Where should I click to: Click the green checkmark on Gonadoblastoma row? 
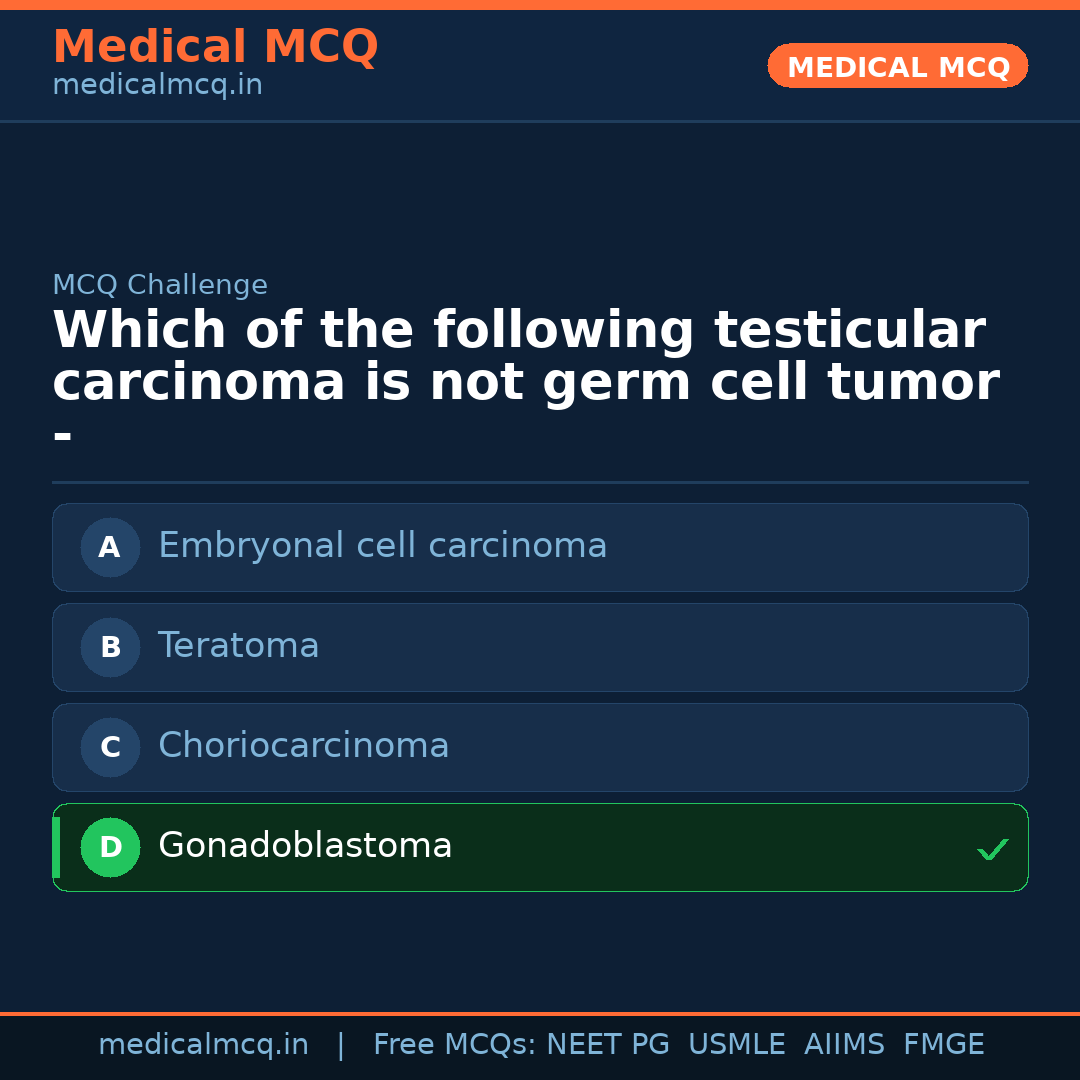click(x=992, y=849)
